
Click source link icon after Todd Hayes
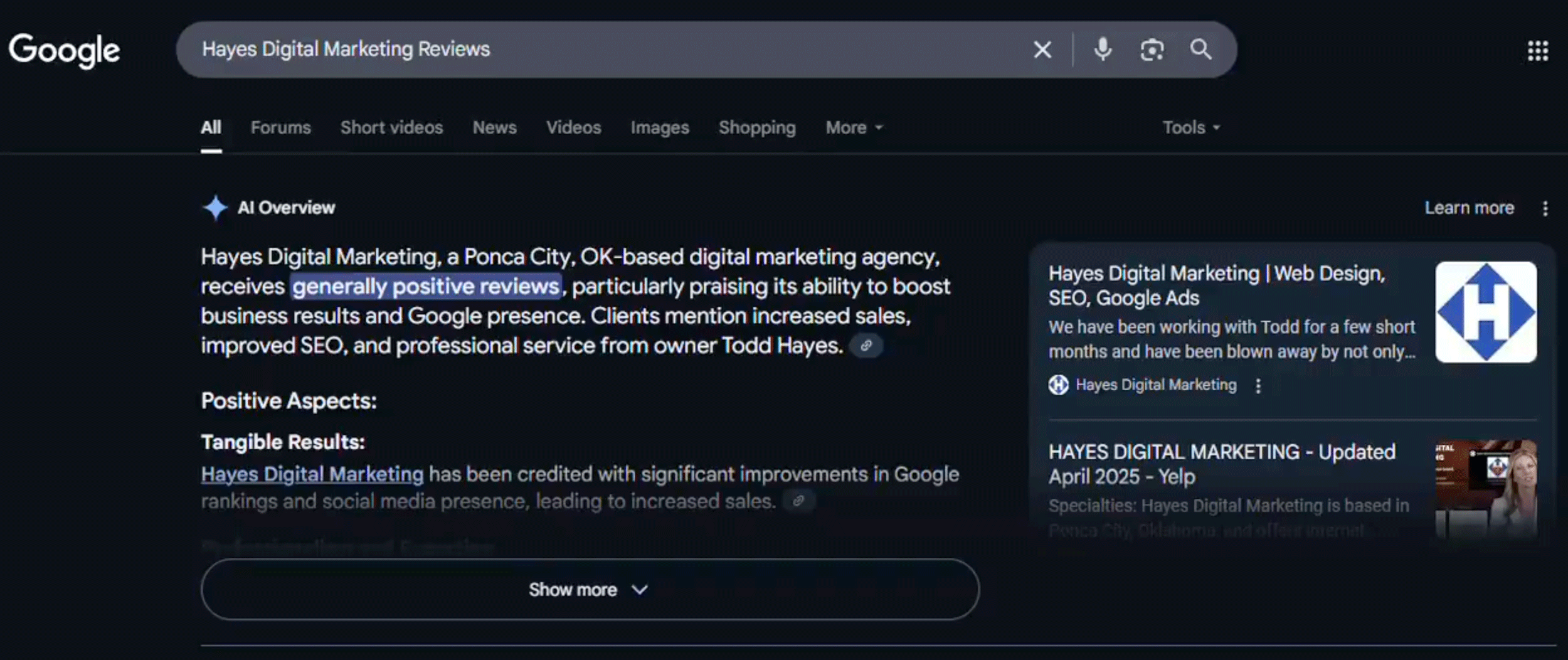866,346
